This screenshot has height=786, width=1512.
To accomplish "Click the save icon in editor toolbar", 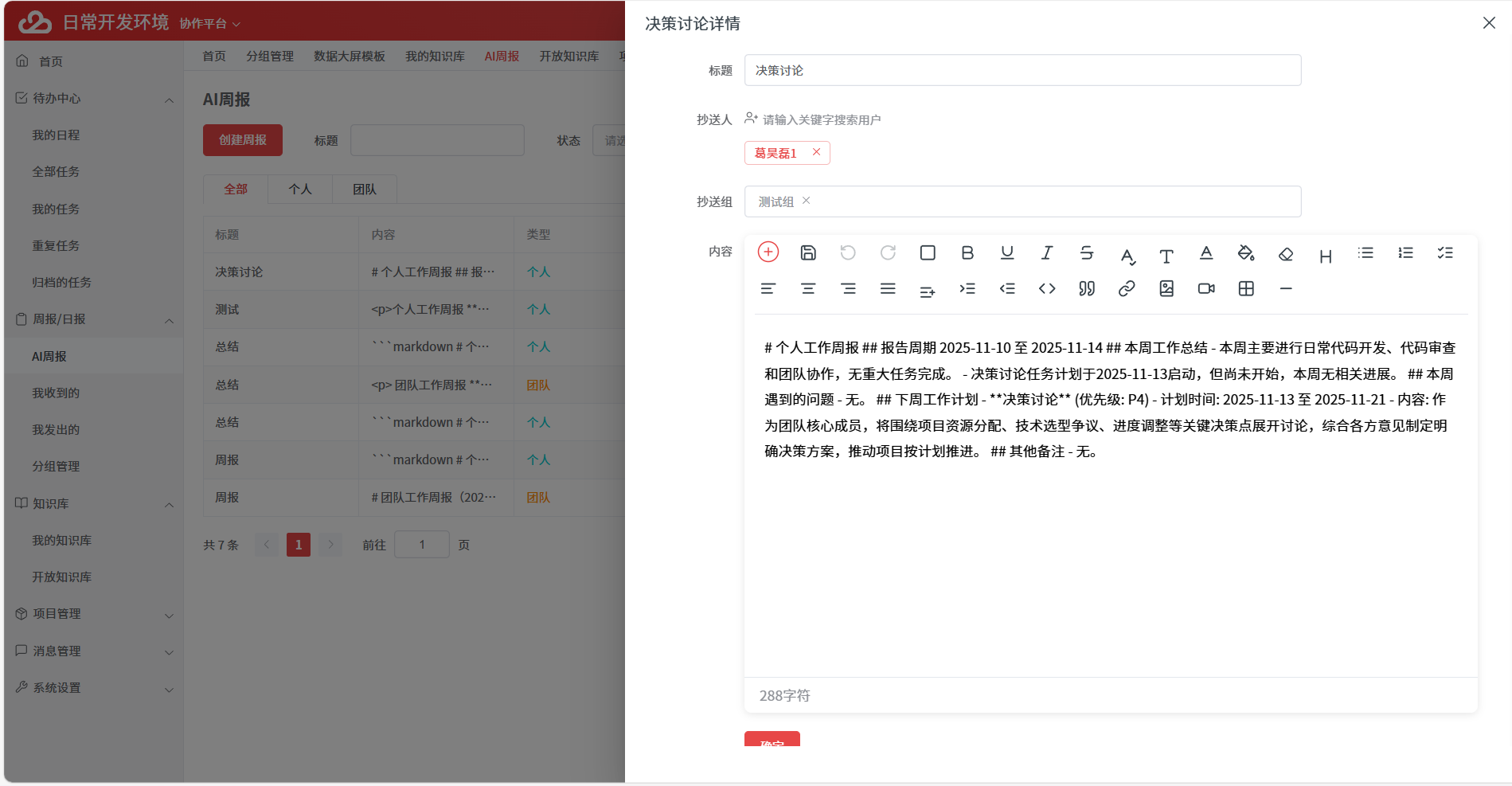I will (808, 252).
